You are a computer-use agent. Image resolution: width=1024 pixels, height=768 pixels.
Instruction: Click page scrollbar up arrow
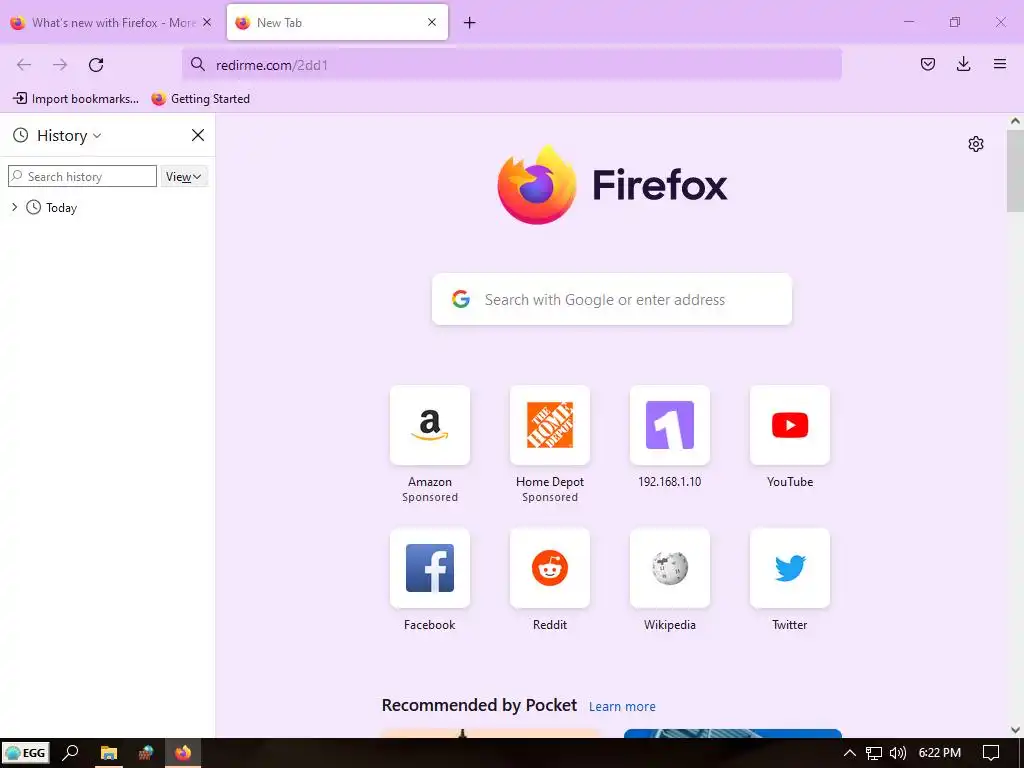click(x=1015, y=121)
